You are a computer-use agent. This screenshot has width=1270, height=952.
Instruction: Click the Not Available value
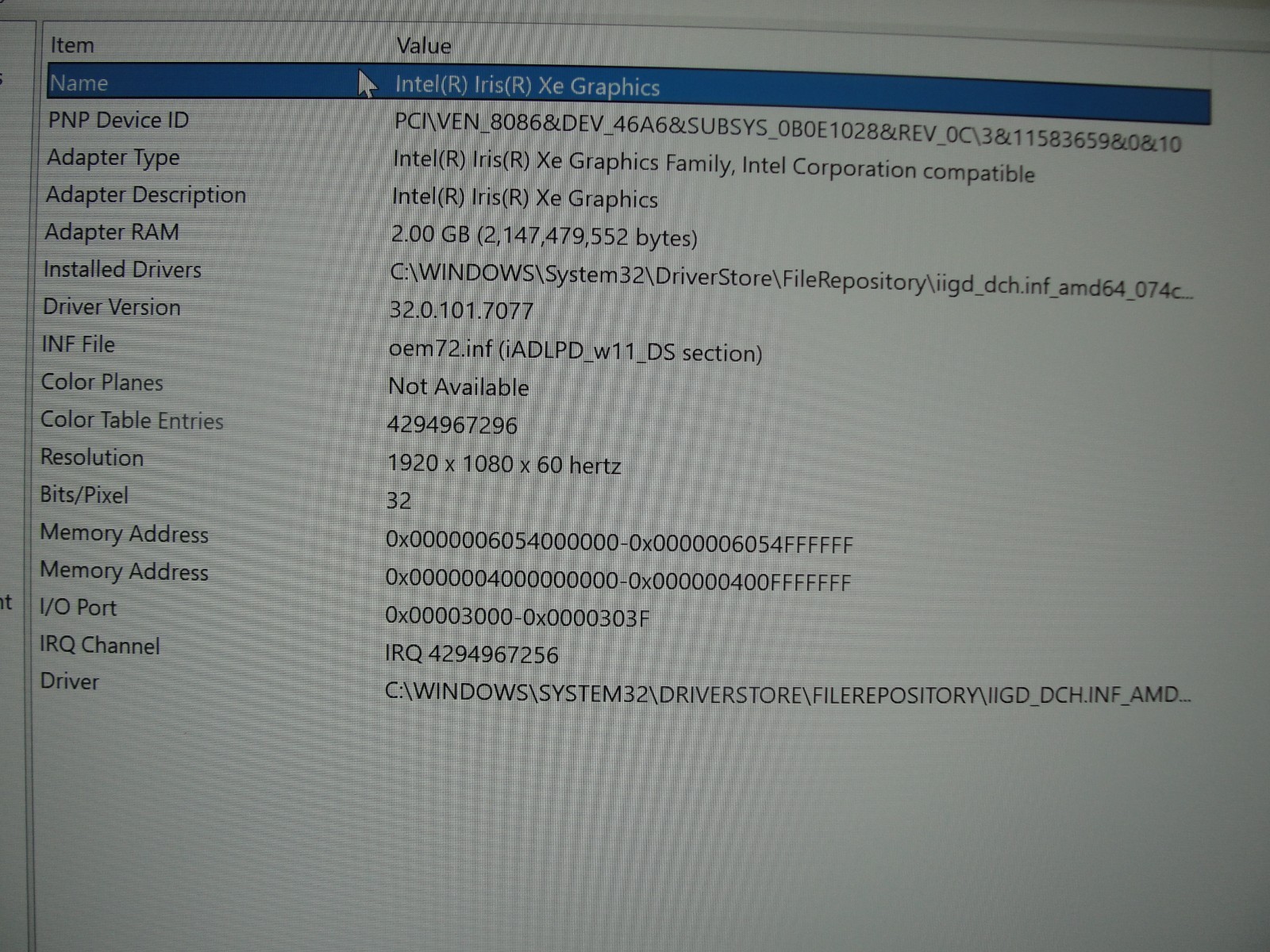click(458, 387)
